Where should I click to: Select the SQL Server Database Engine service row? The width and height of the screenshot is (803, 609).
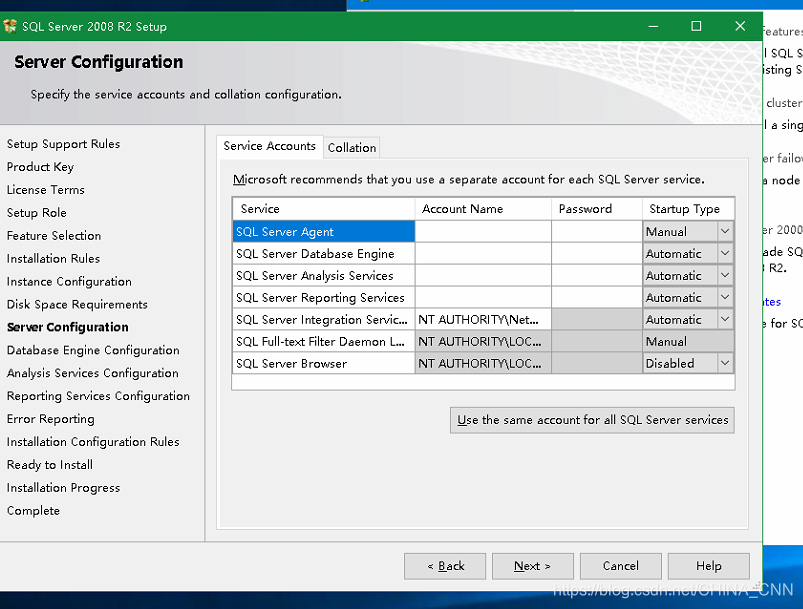coord(324,254)
